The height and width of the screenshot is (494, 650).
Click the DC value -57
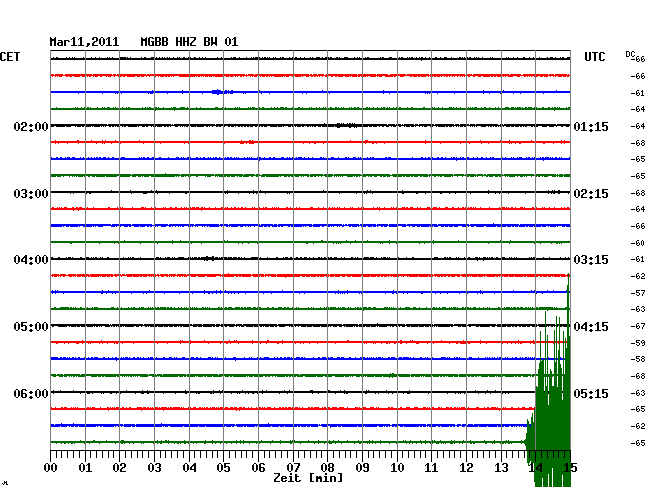tap(638, 293)
